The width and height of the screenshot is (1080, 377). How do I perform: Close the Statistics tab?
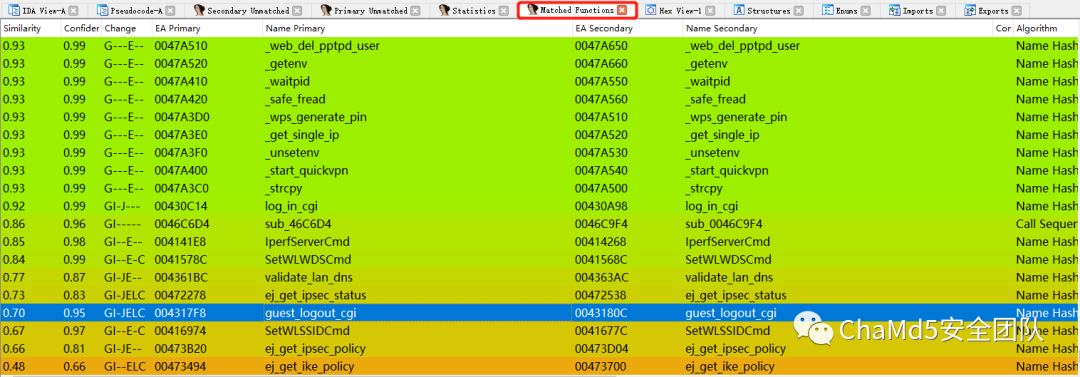[x=503, y=10]
